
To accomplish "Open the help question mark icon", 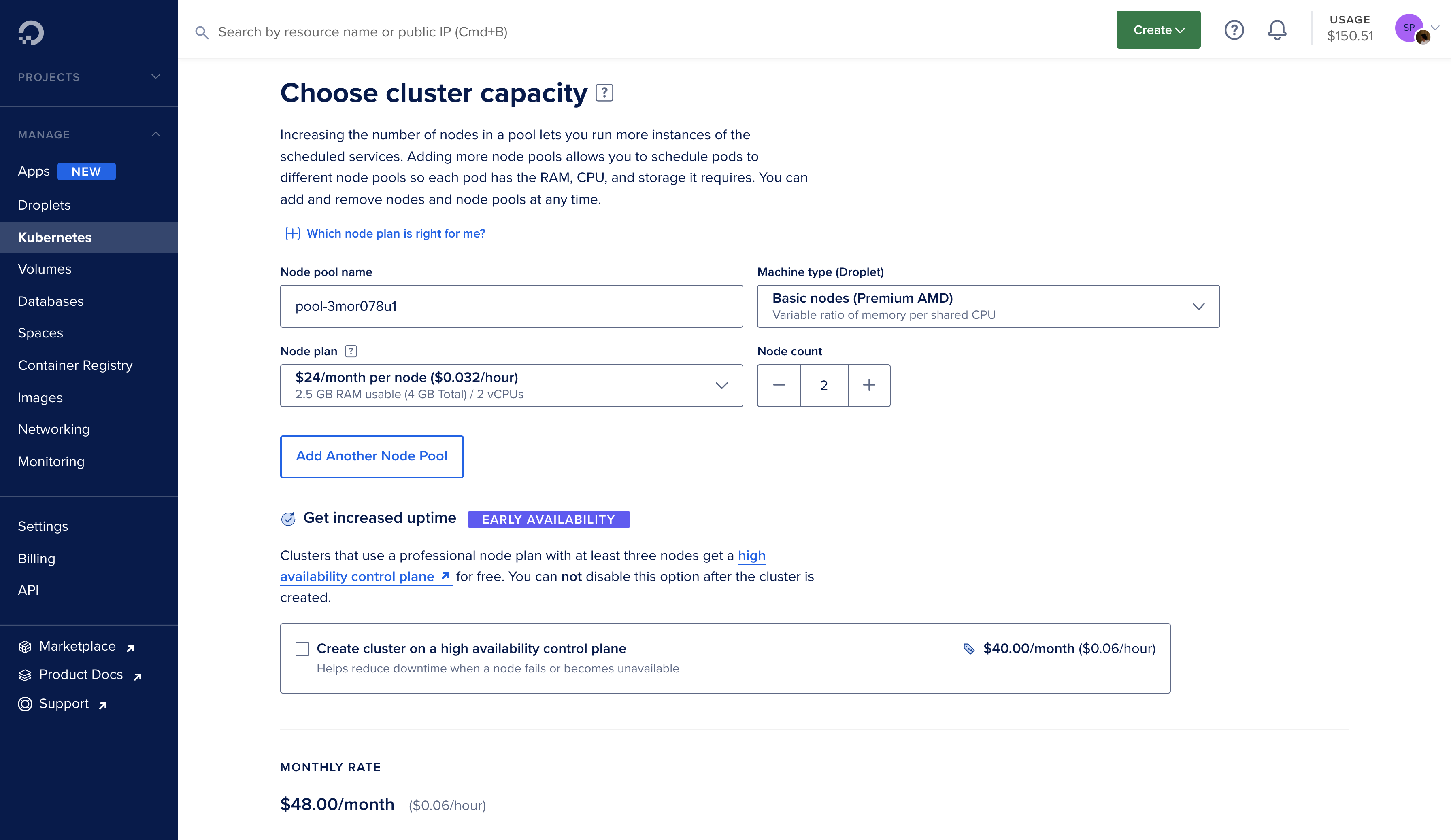I will [x=1234, y=30].
